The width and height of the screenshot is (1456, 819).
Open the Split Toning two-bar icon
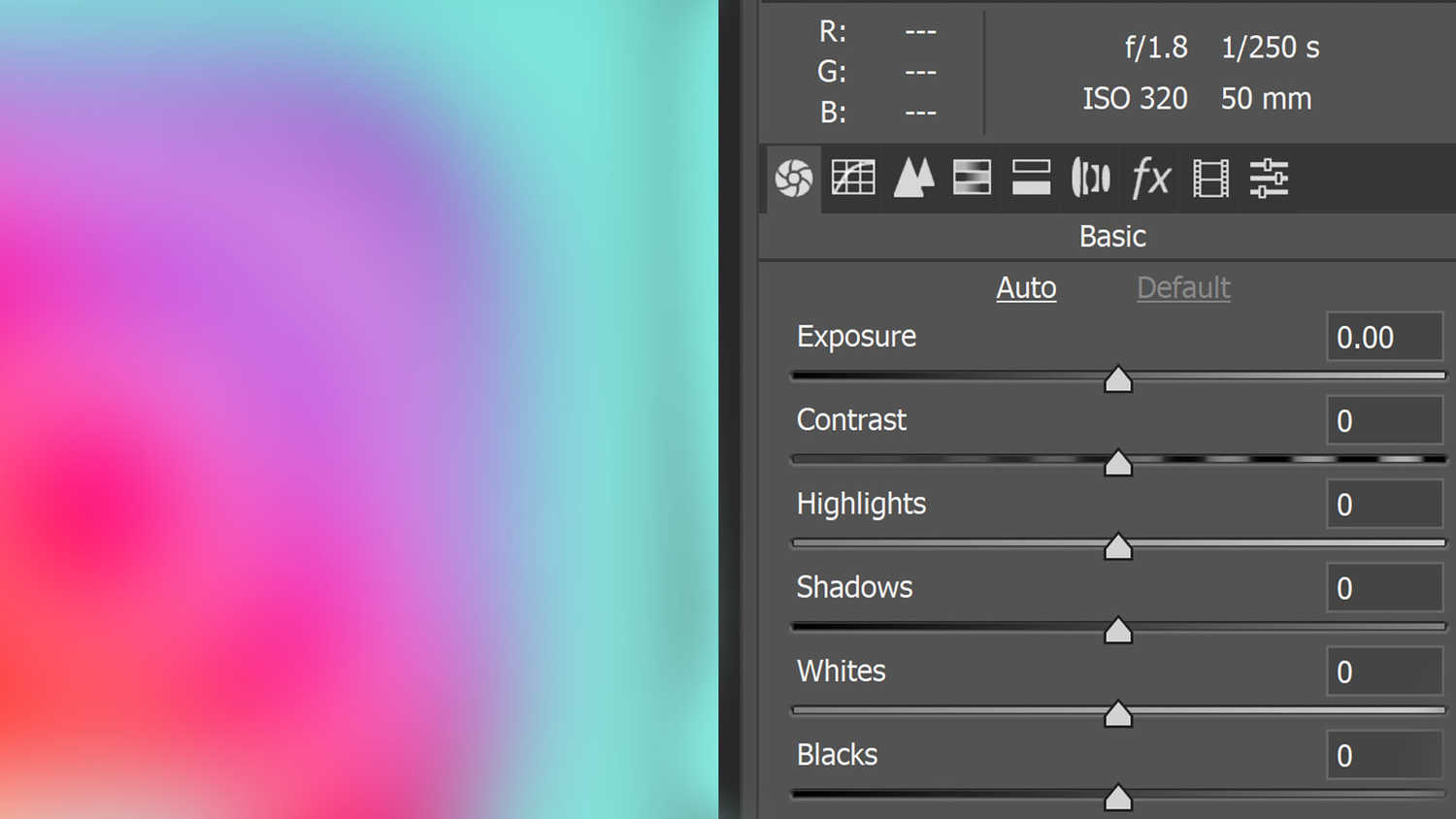[x=1031, y=179]
